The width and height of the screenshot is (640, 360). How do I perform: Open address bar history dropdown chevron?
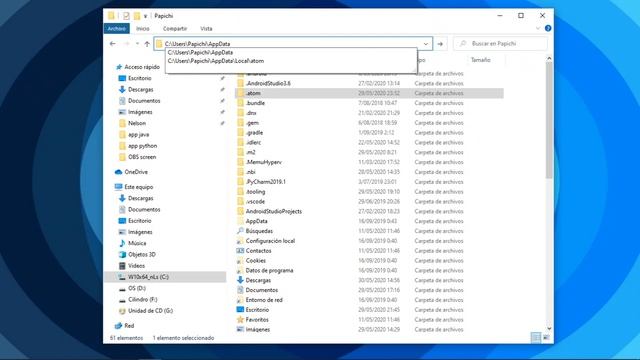point(426,44)
